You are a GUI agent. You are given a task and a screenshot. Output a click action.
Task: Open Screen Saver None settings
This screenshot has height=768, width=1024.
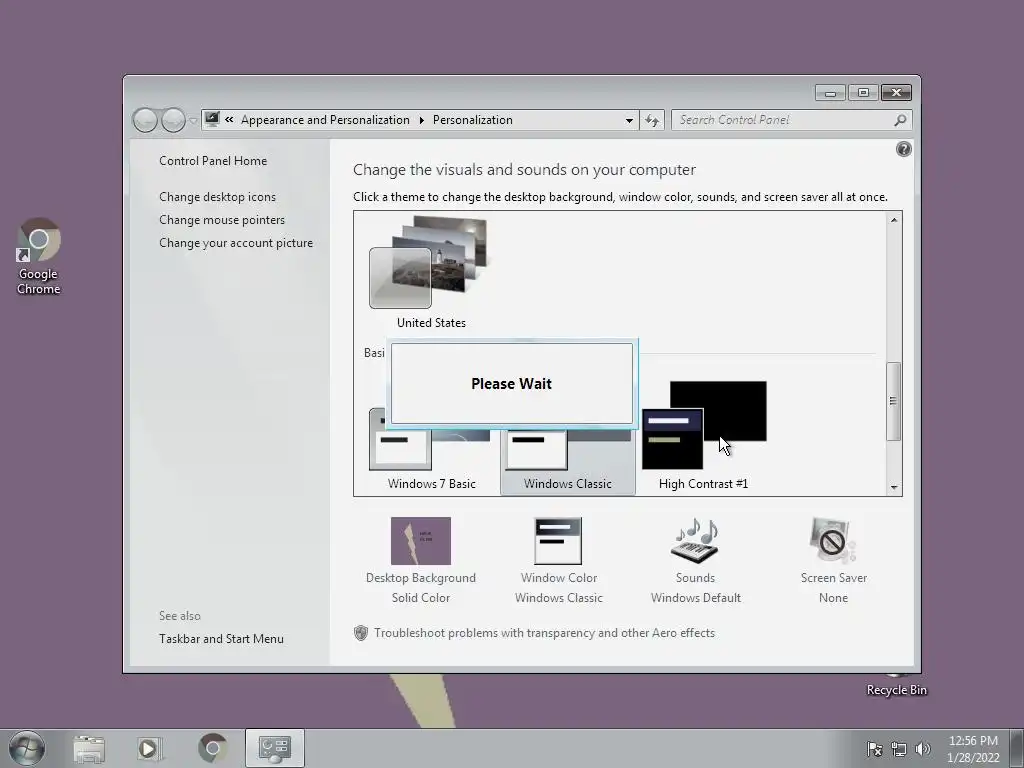833,561
